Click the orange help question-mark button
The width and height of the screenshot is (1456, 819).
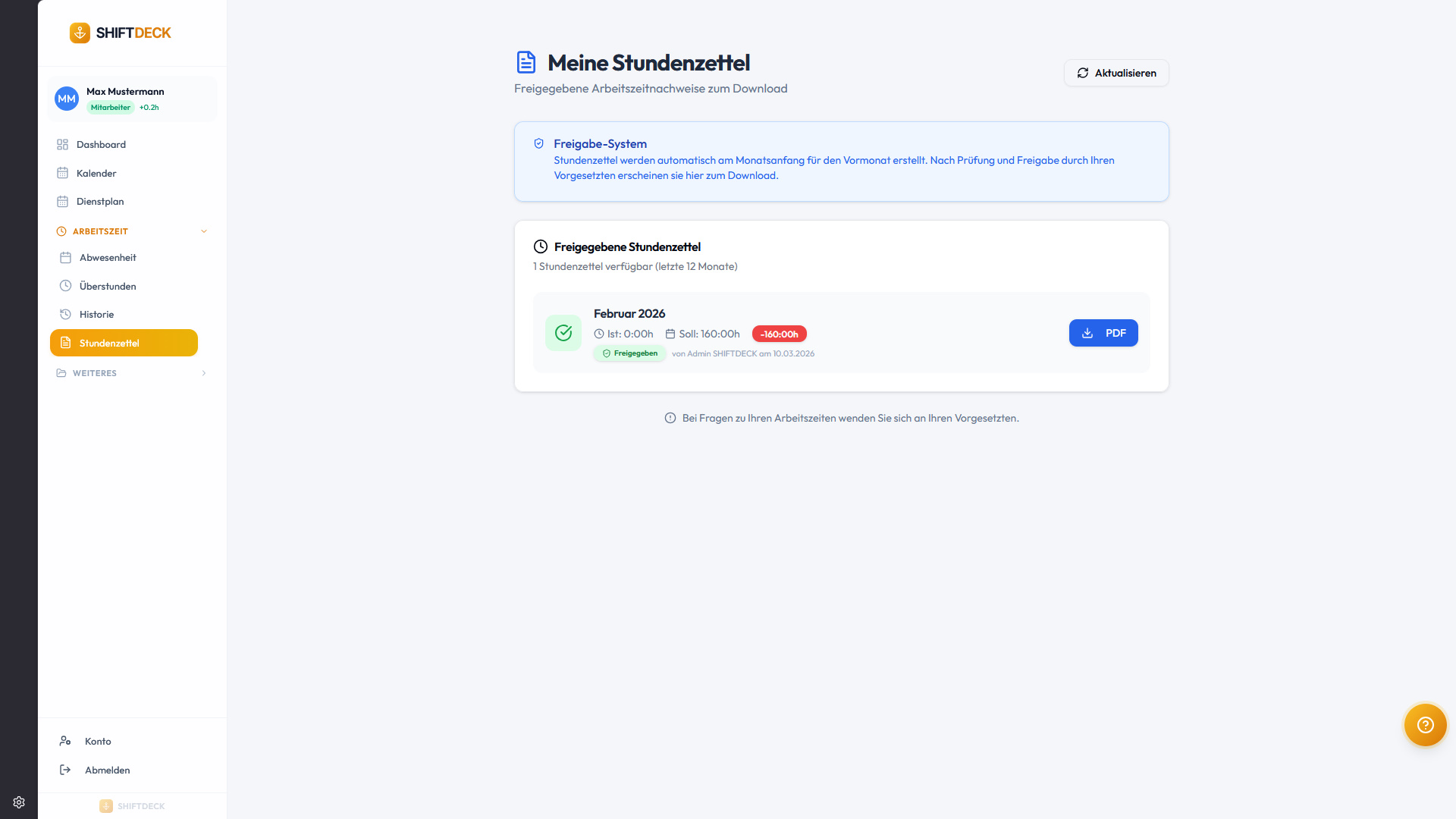click(x=1425, y=725)
